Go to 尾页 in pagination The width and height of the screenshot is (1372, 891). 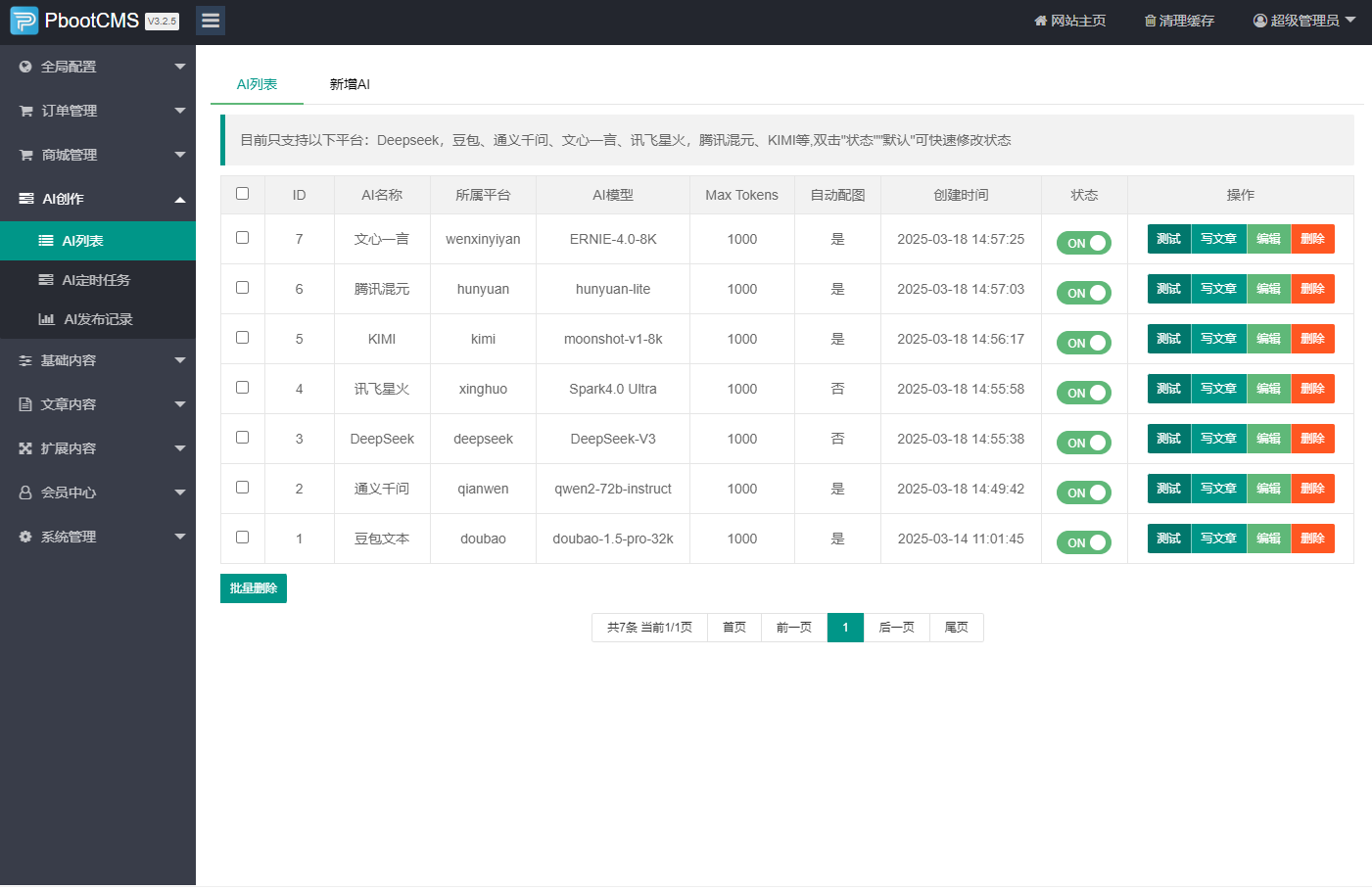(956, 628)
